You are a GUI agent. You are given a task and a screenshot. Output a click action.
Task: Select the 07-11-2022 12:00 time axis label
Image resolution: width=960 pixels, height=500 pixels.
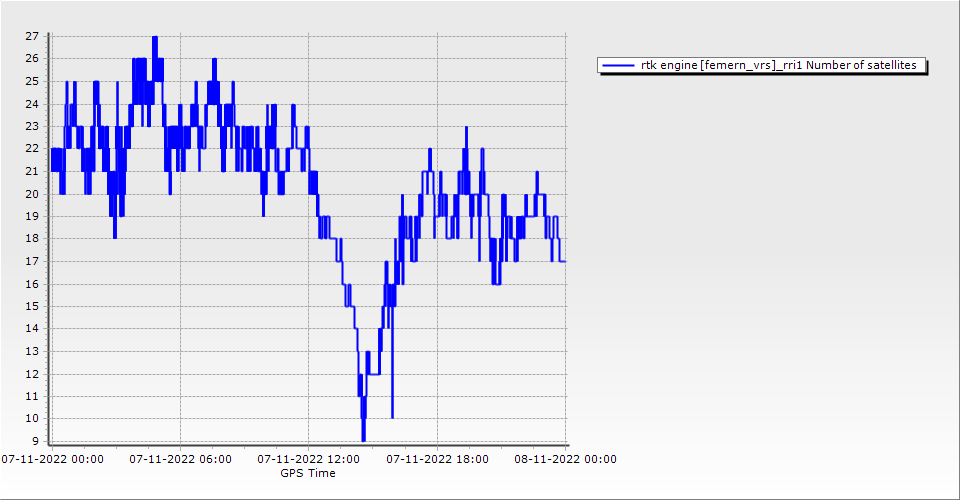pos(308,459)
